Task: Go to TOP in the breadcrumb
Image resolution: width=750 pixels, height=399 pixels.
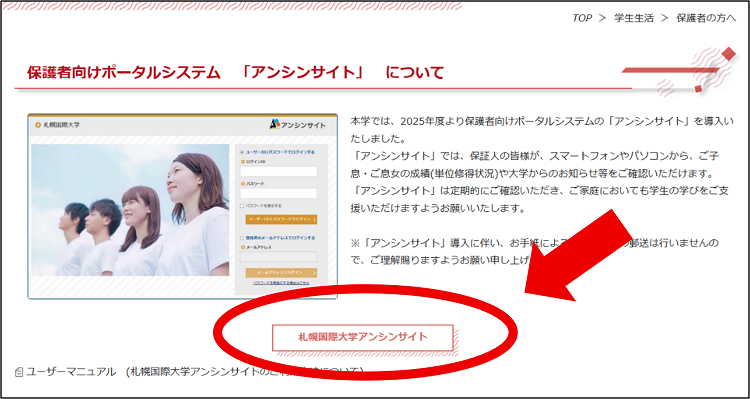Action: click(582, 18)
